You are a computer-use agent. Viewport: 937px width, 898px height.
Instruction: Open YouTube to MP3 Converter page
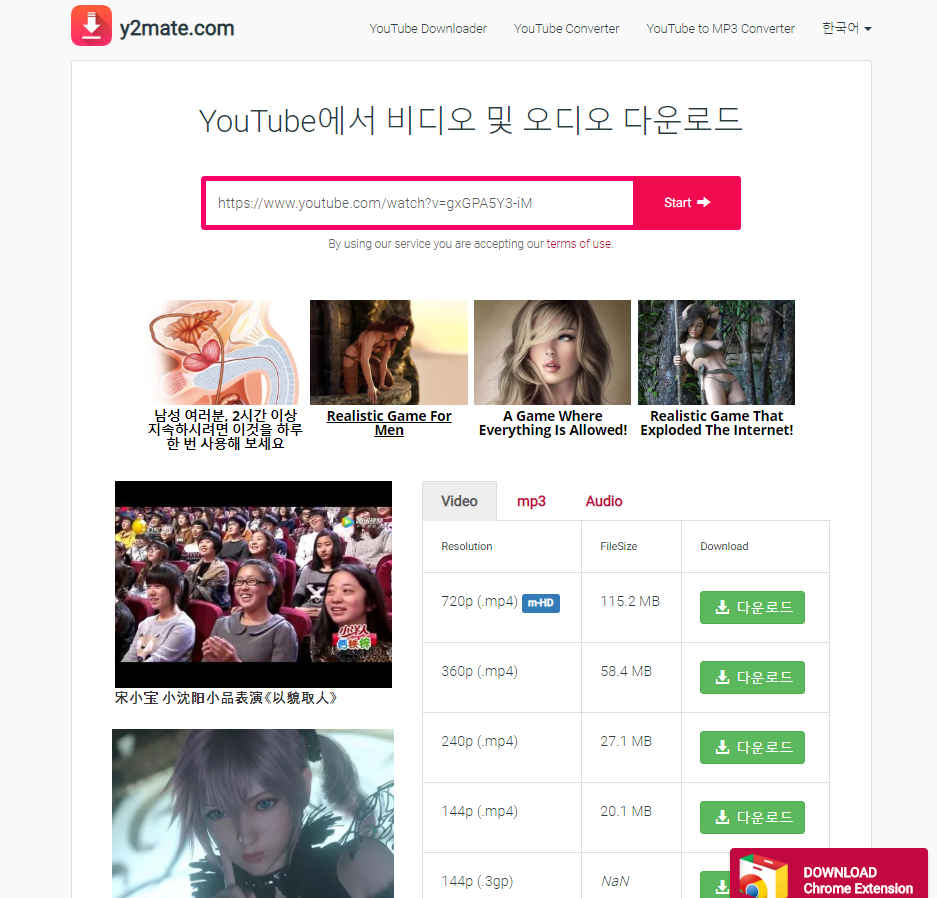pos(721,29)
